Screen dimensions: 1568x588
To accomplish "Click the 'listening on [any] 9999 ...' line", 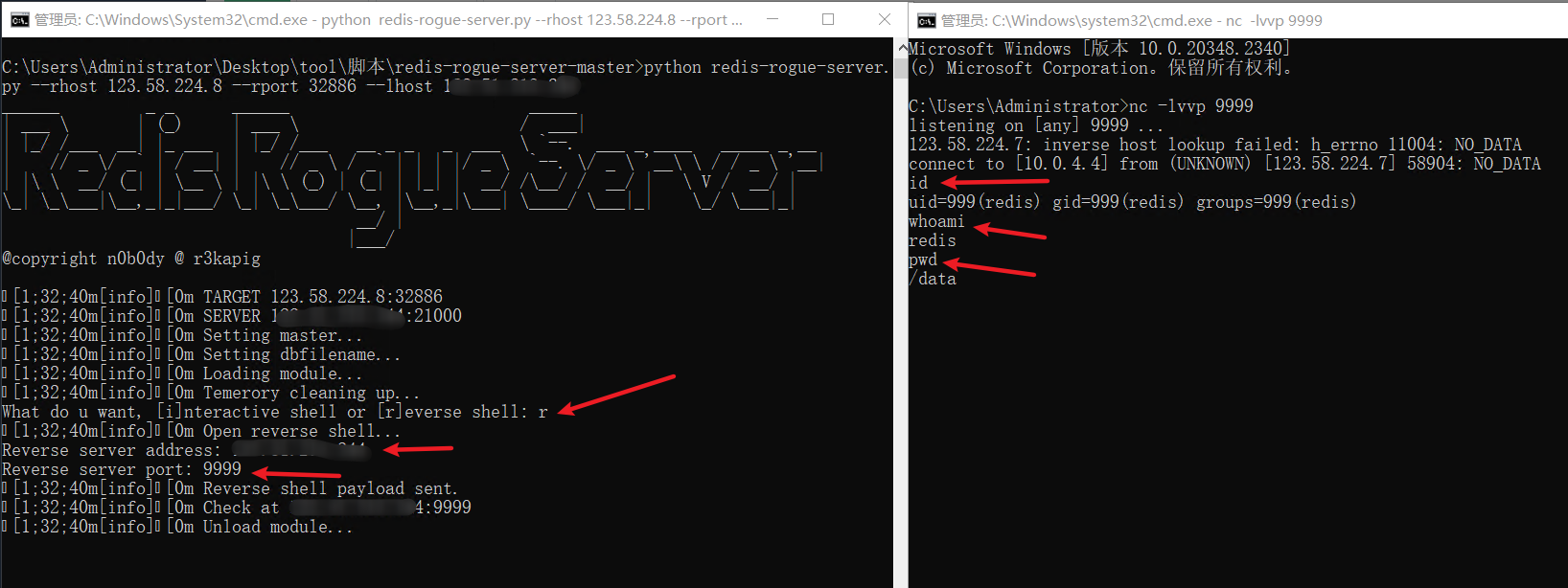I will click(1036, 125).
